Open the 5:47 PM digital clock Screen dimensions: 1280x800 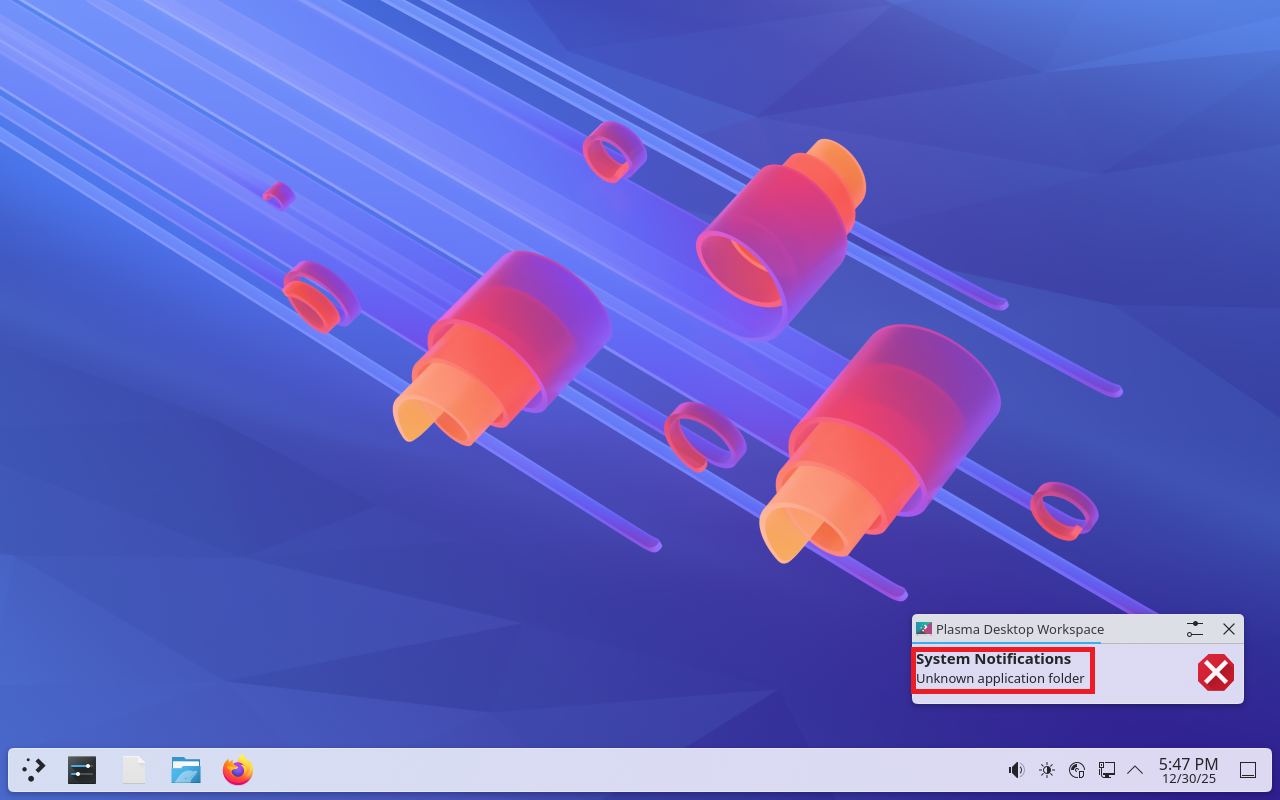pyautogui.click(x=1188, y=770)
